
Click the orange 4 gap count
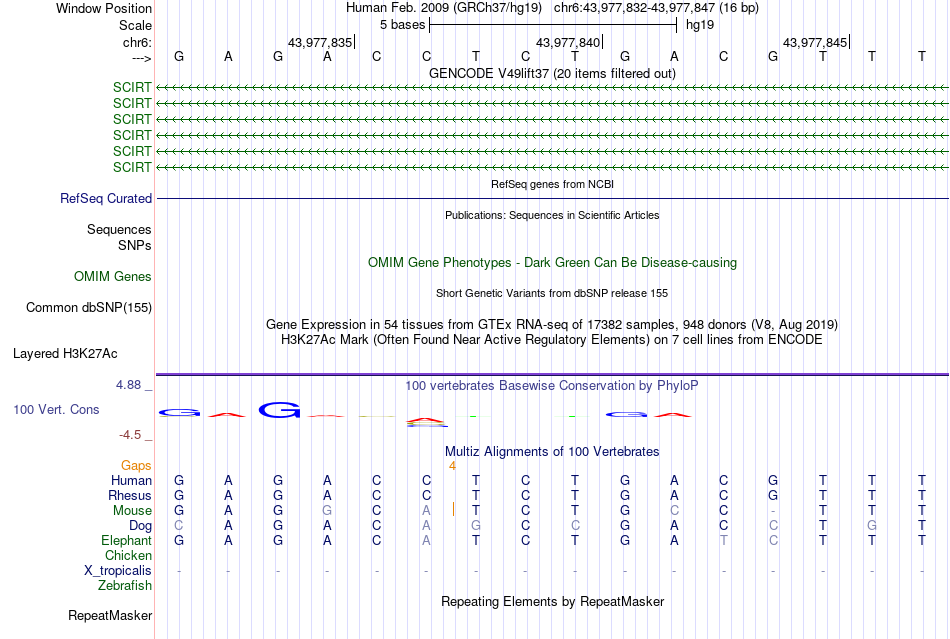(452, 466)
